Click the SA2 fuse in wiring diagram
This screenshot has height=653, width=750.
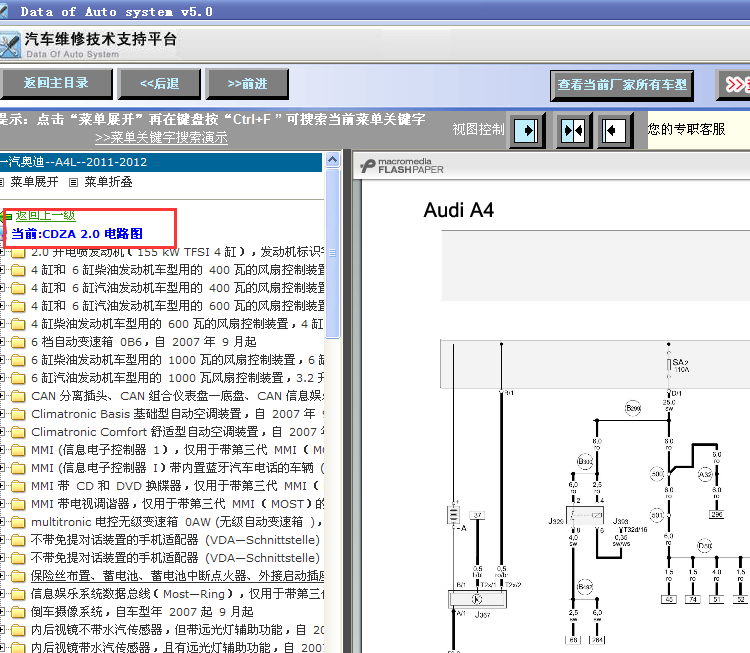[669, 365]
